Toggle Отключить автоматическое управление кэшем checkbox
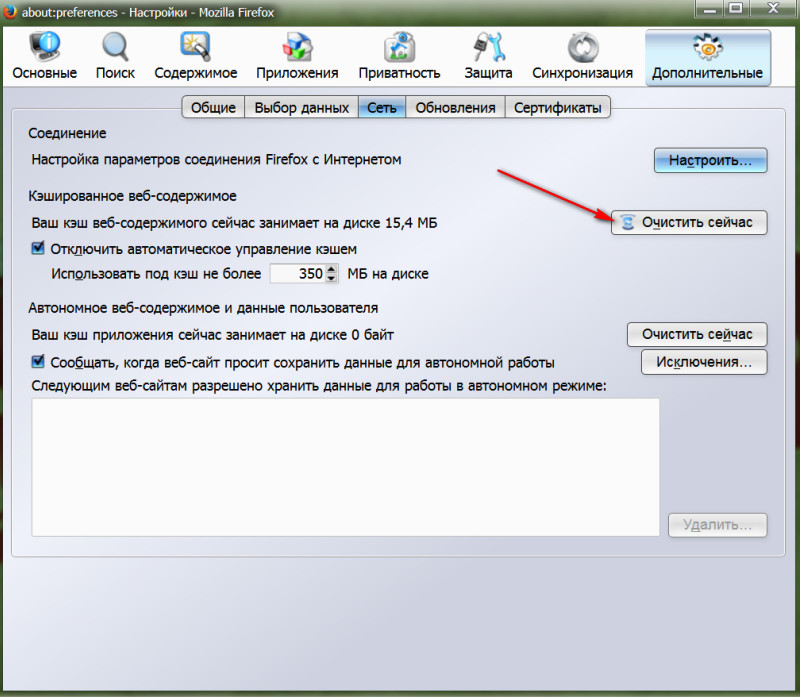The width and height of the screenshot is (800, 697). click(38, 248)
